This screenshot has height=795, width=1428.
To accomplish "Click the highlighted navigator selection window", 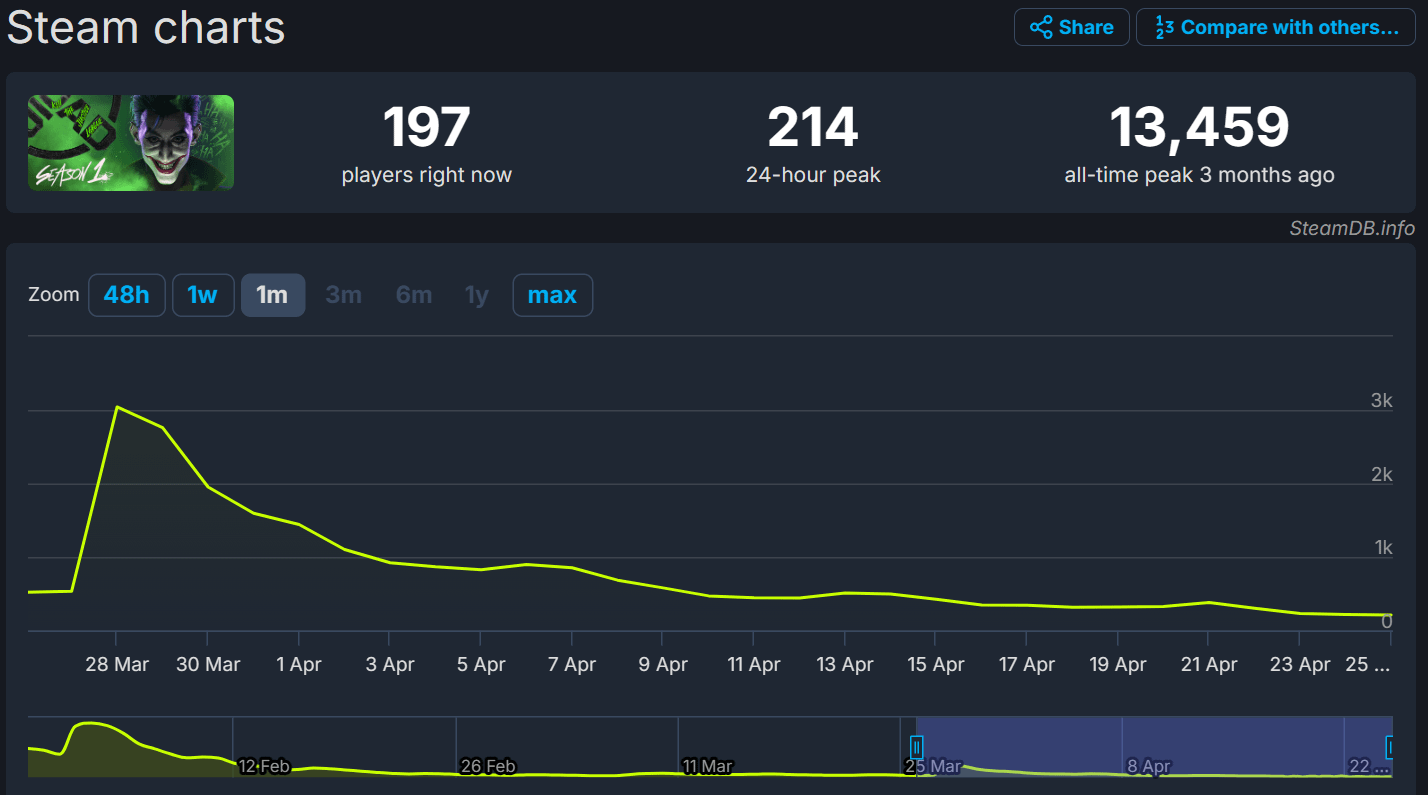I will click(x=1154, y=746).
